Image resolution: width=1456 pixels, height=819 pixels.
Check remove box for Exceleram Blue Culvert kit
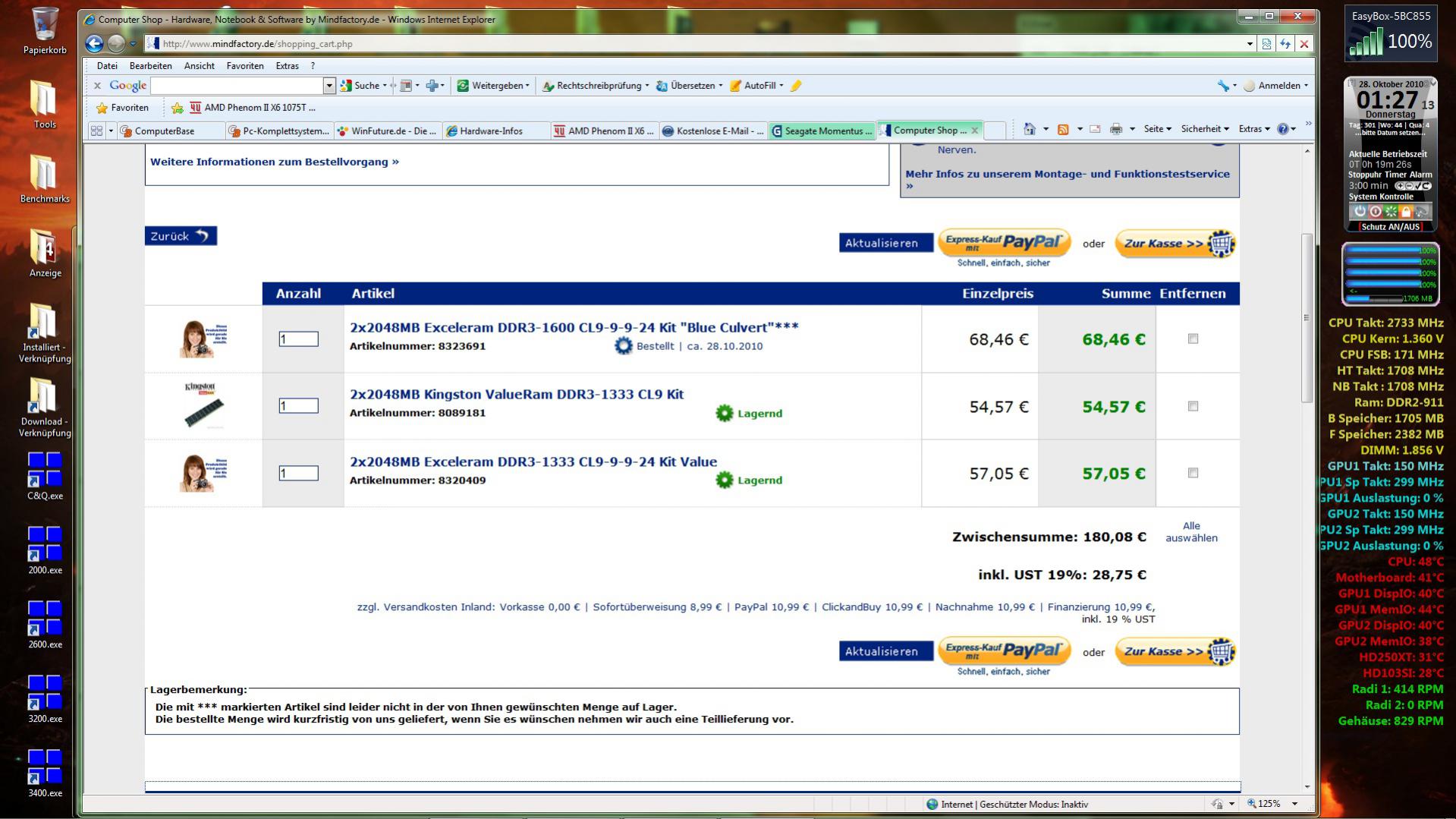(x=1193, y=339)
